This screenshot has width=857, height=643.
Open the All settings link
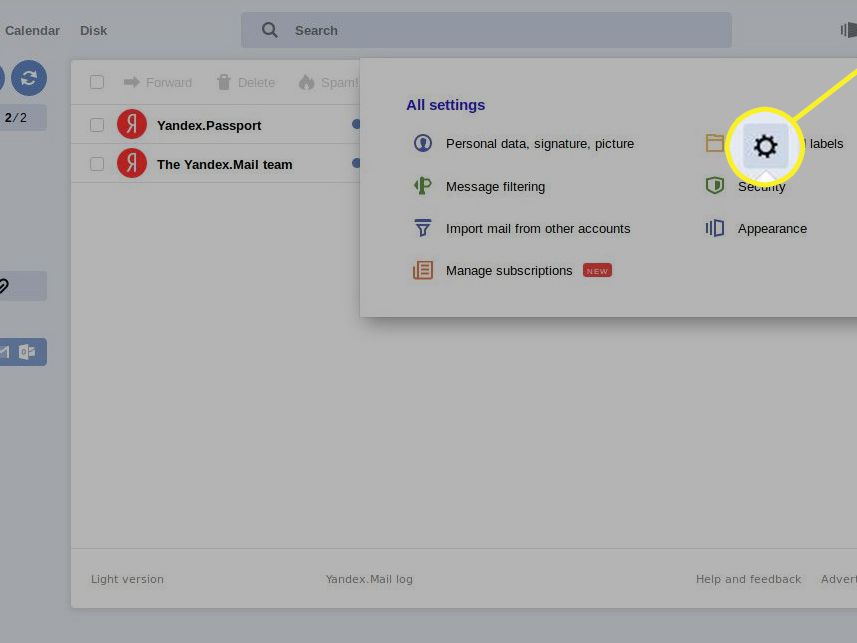[x=445, y=105]
